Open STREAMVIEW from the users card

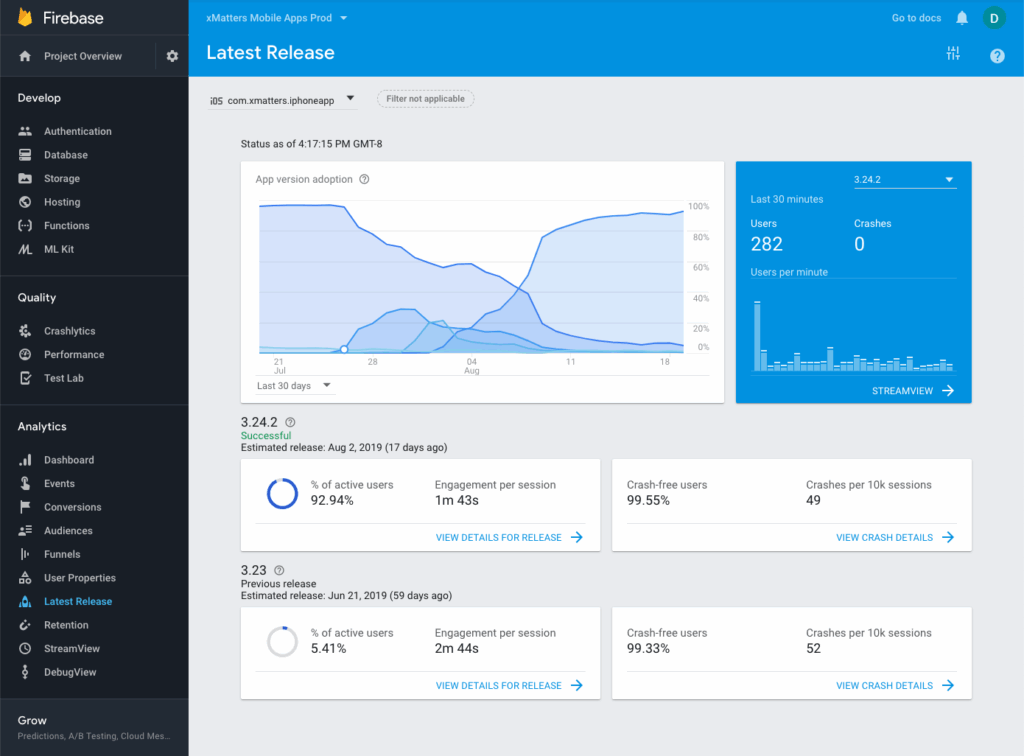[901, 391]
